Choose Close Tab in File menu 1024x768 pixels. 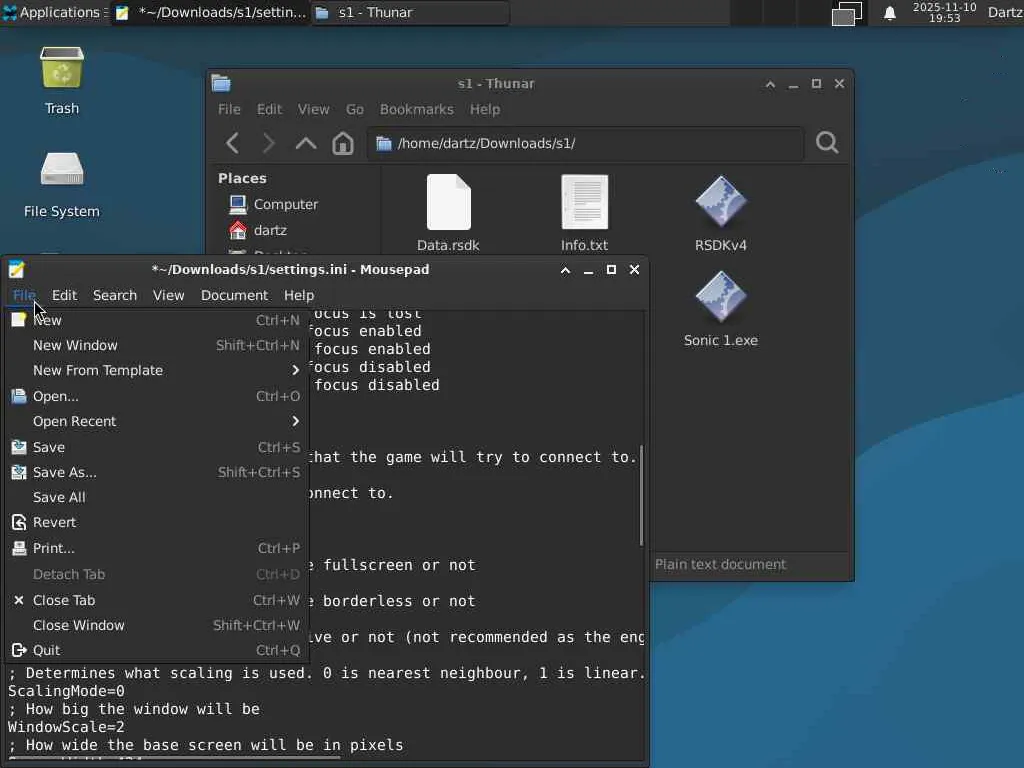pos(156,600)
